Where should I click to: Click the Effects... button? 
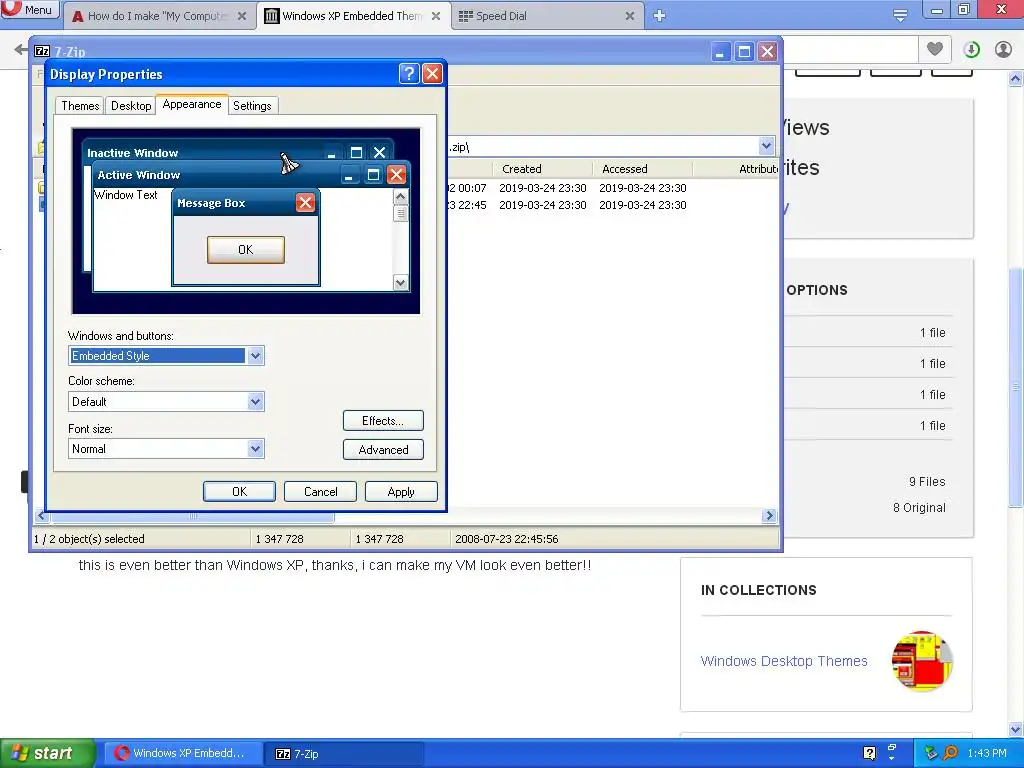point(383,421)
